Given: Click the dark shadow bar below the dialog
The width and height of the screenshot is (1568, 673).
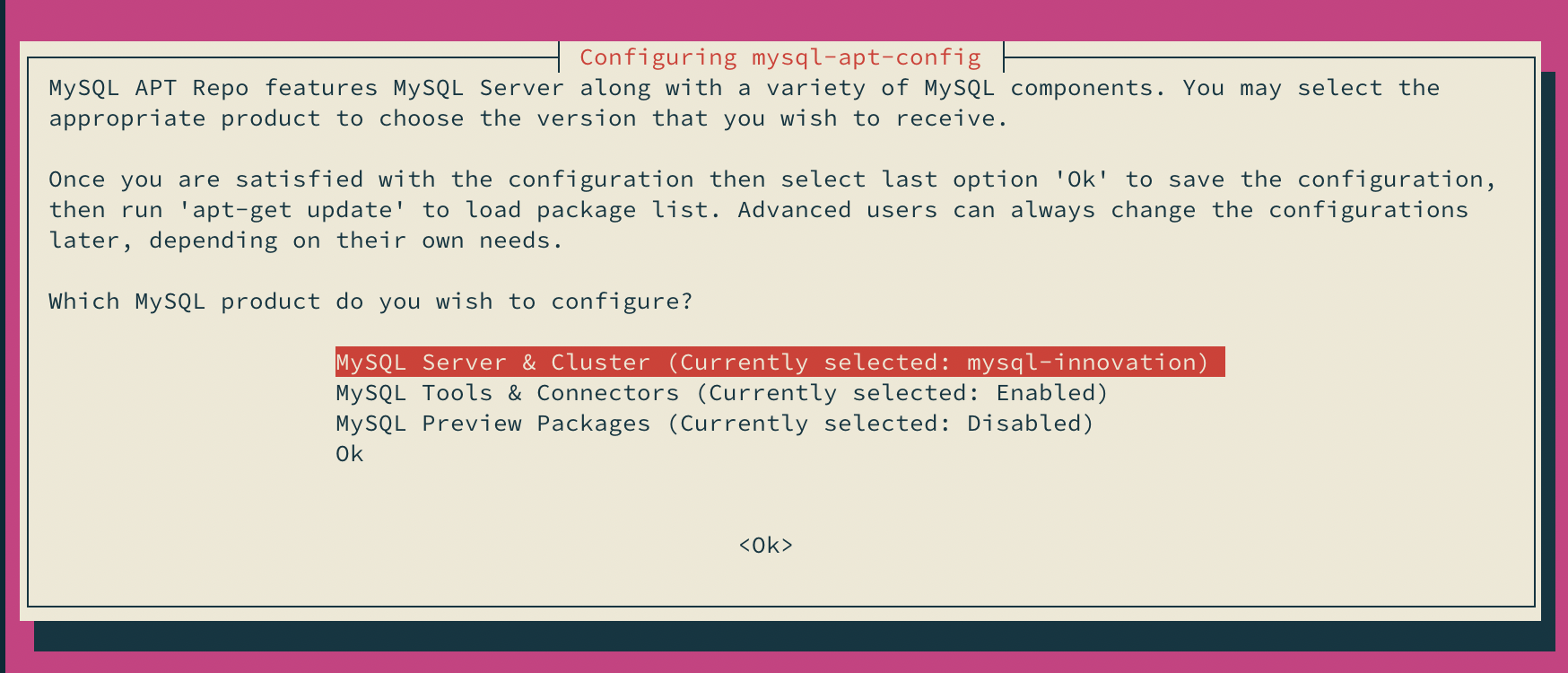Looking at the screenshot, I should click(x=795, y=636).
